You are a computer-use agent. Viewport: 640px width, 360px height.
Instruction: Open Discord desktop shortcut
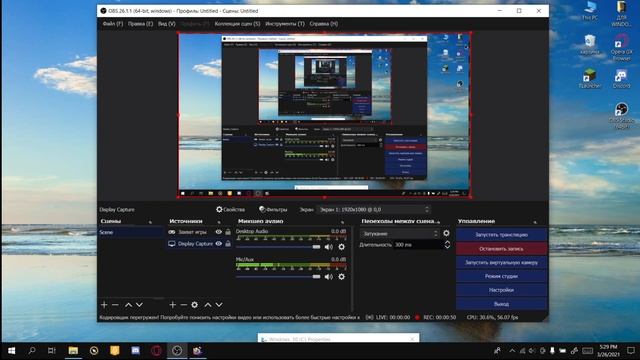click(x=621, y=78)
